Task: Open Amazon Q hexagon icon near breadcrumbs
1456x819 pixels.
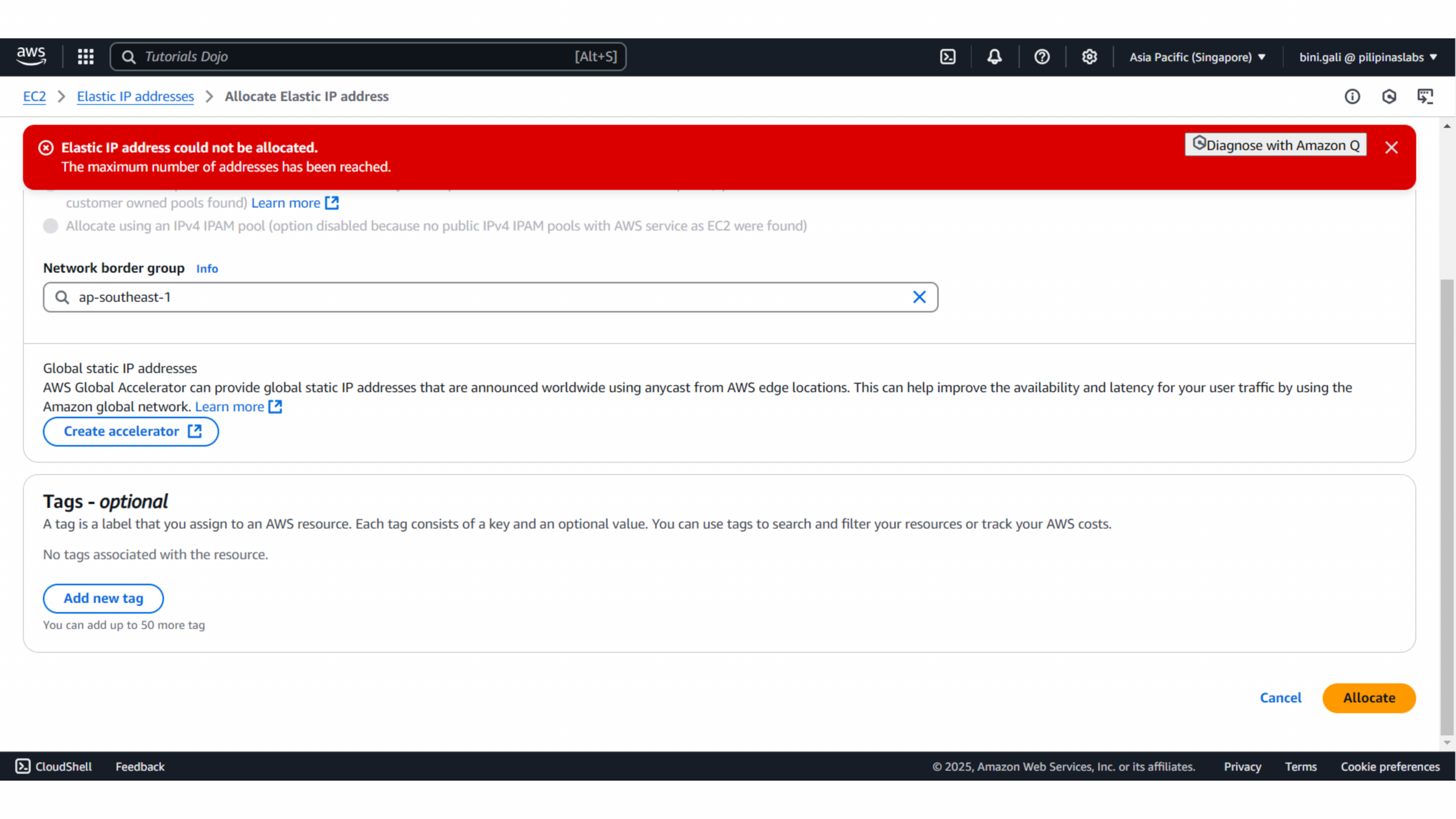Action: click(1389, 97)
